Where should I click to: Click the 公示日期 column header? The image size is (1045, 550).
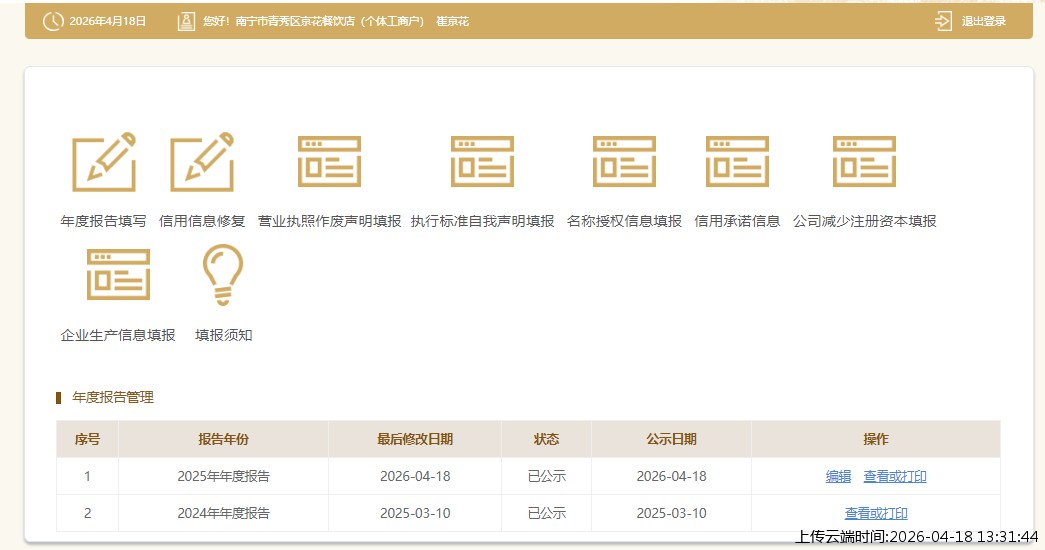671,439
